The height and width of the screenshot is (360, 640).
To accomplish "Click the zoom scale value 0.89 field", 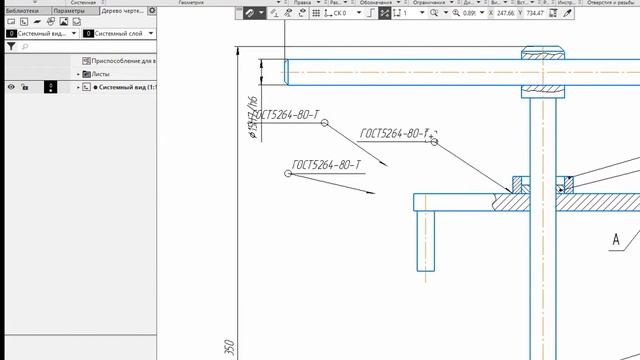I will click(x=469, y=13).
